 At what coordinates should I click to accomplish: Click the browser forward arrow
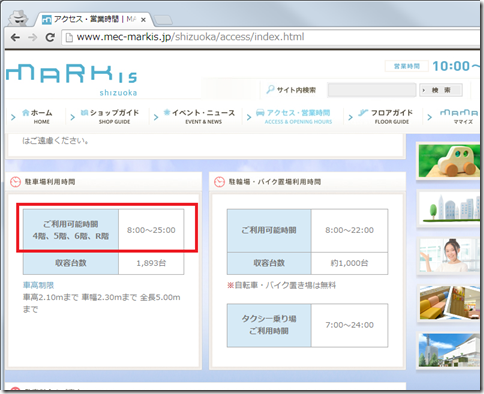pos(33,37)
